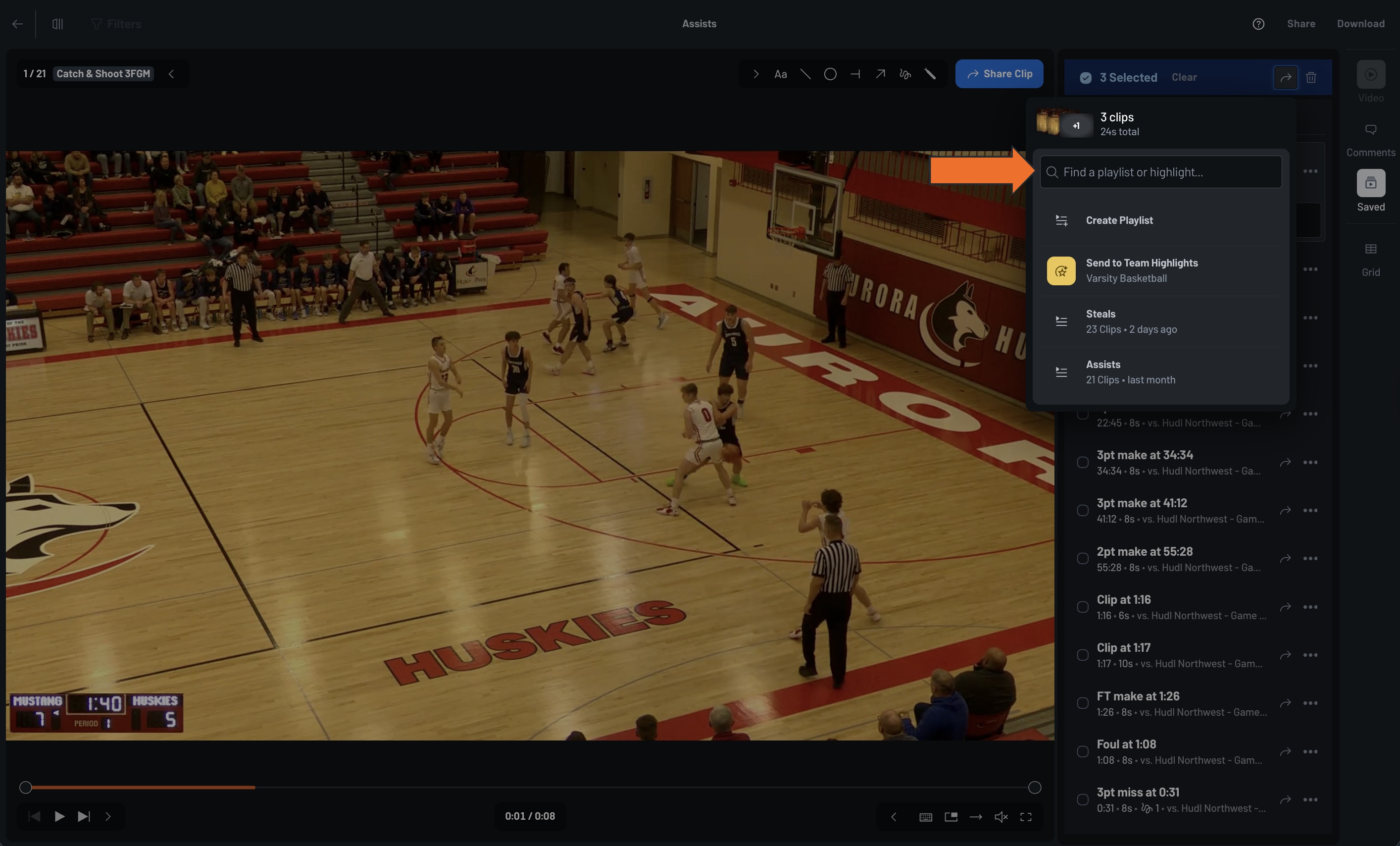The height and width of the screenshot is (846, 1400).
Task: Select checkbox for Clip at 1:16
Action: click(1082, 607)
